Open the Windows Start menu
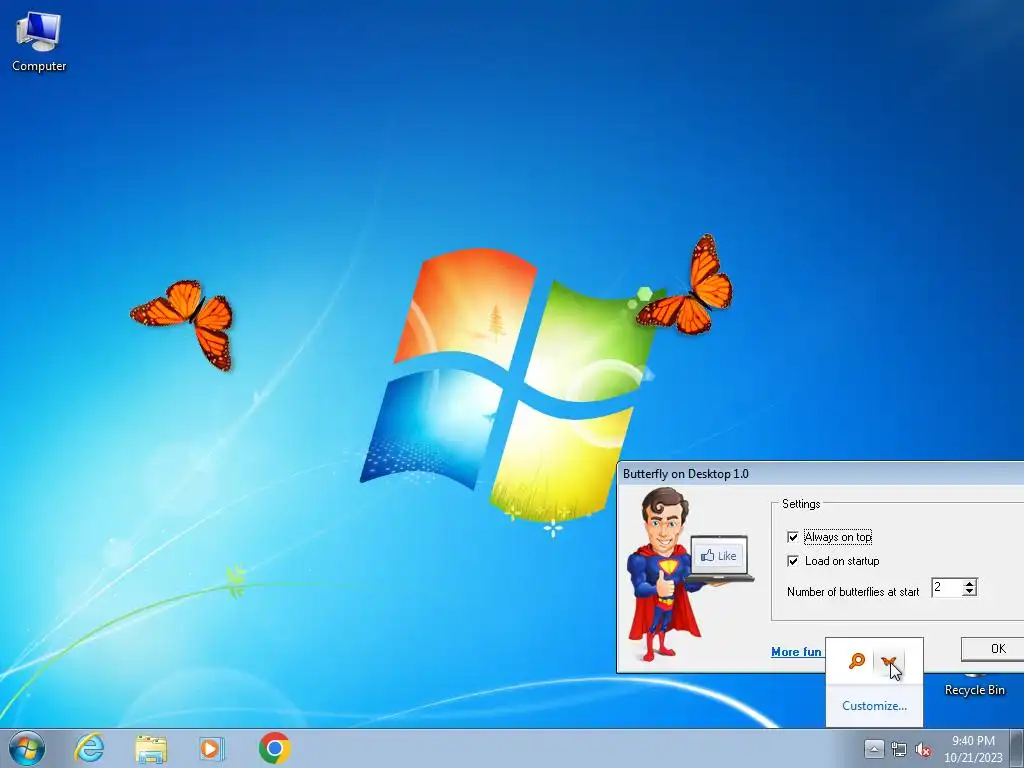Viewport: 1024px width, 768px height. point(27,748)
